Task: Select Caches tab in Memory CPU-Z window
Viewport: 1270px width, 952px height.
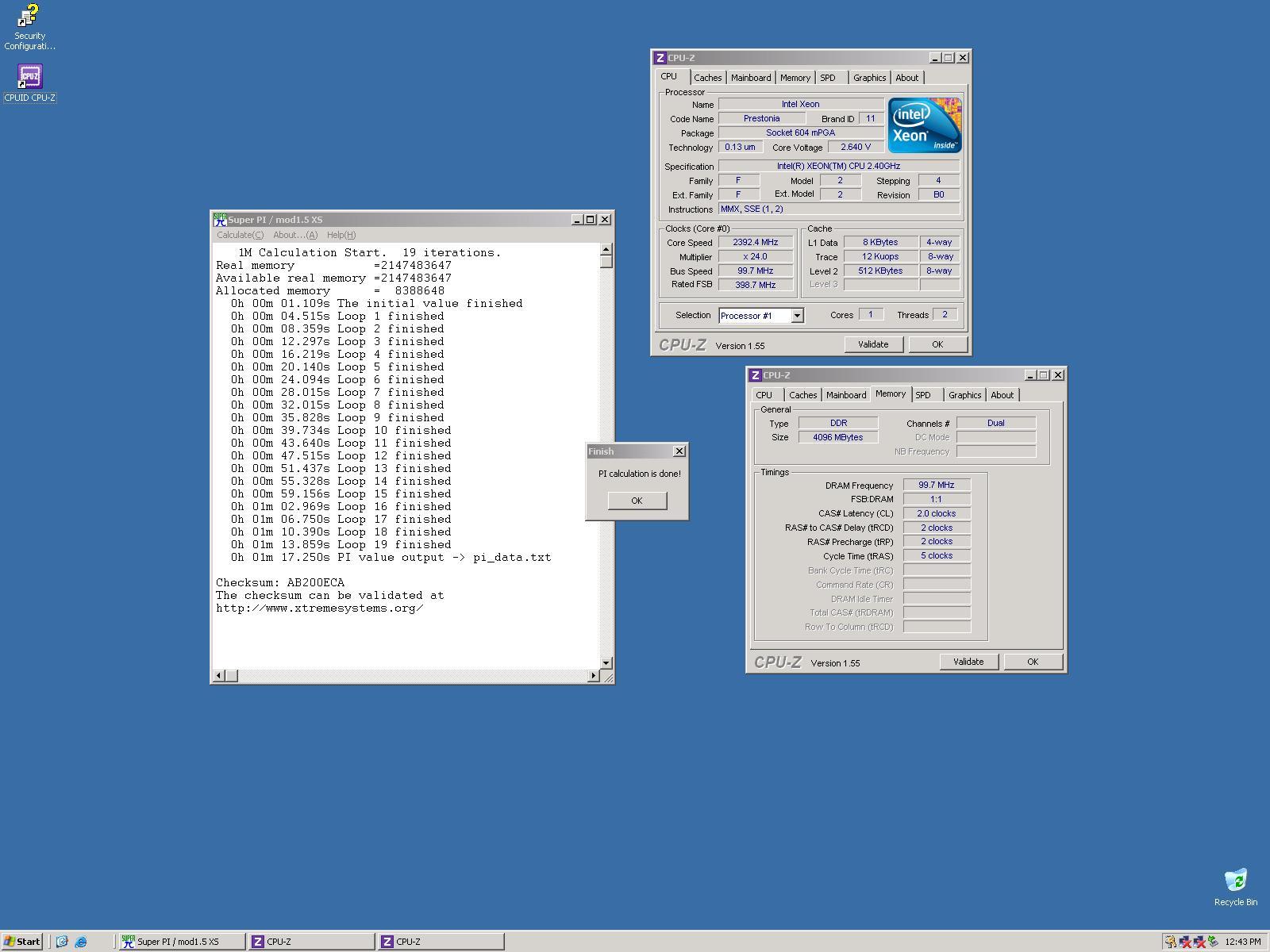Action: (802, 395)
